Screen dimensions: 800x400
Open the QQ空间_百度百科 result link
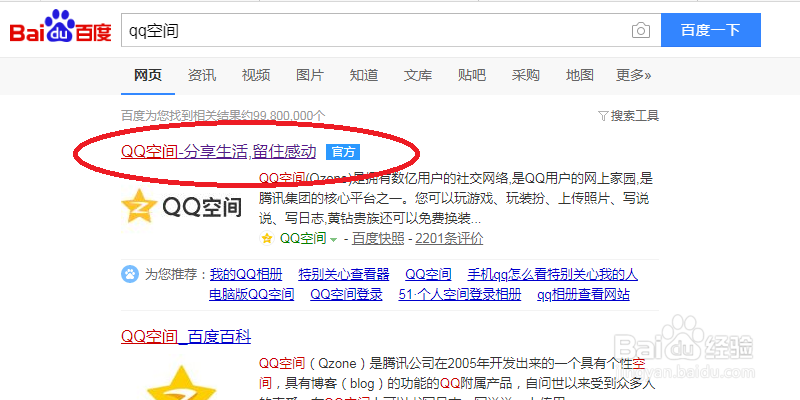186,336
